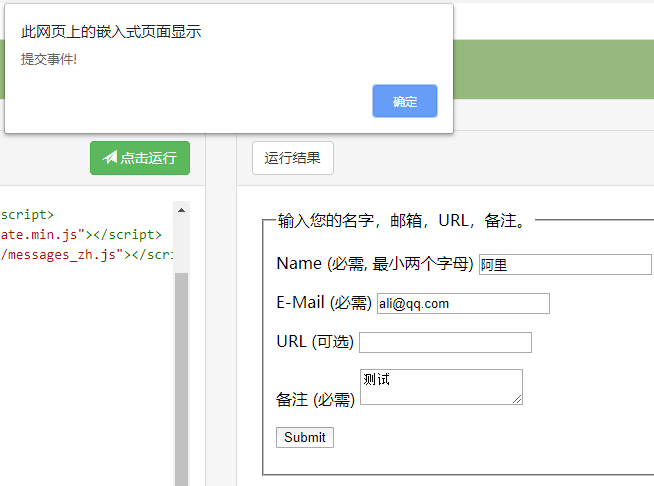The image size is (654, 486).
Task: Click the 备注 textarea containing 测试
Action: pos(441,387)
